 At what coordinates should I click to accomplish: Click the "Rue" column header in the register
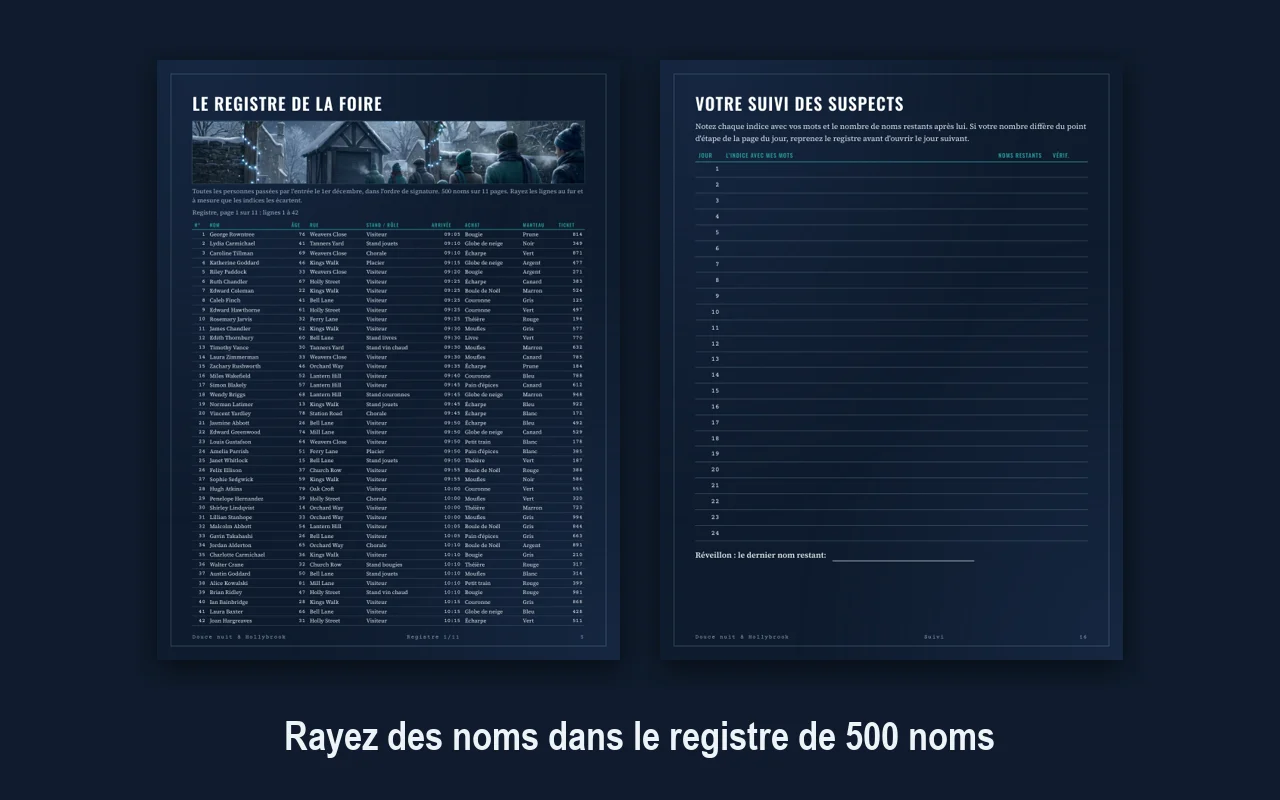[314, 225]
